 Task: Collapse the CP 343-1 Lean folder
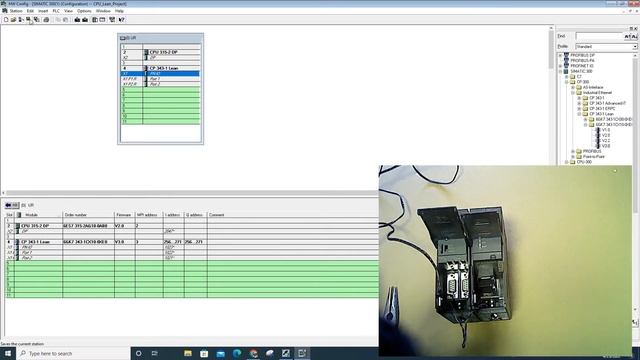[x=579, y=114]
